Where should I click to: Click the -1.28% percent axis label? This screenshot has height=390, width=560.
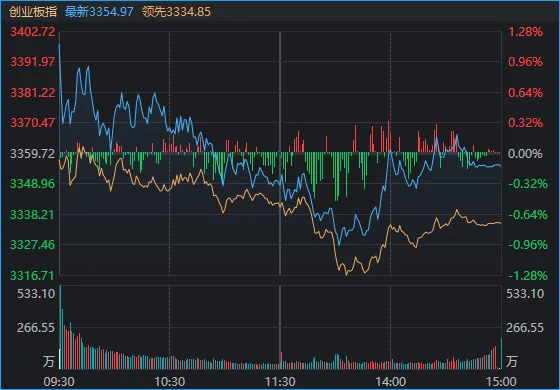tap(528, 276)
